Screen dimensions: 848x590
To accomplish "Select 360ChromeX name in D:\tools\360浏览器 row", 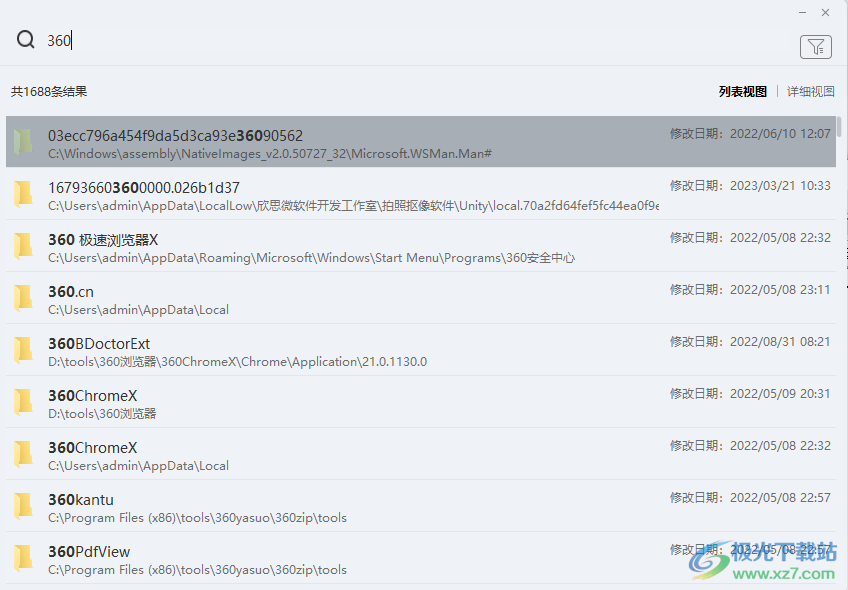I will [x=92, y=395].
